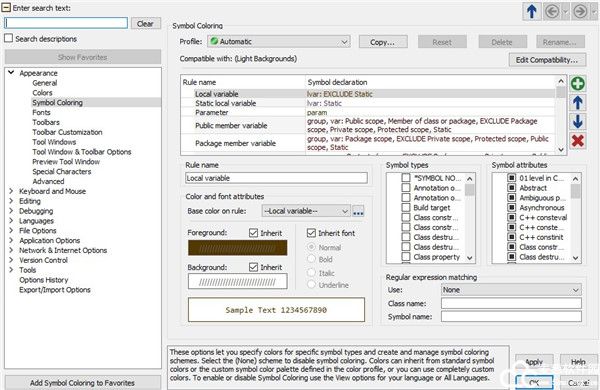Open Options History item
Screen dimensions: 600x390
pos(44,280)
